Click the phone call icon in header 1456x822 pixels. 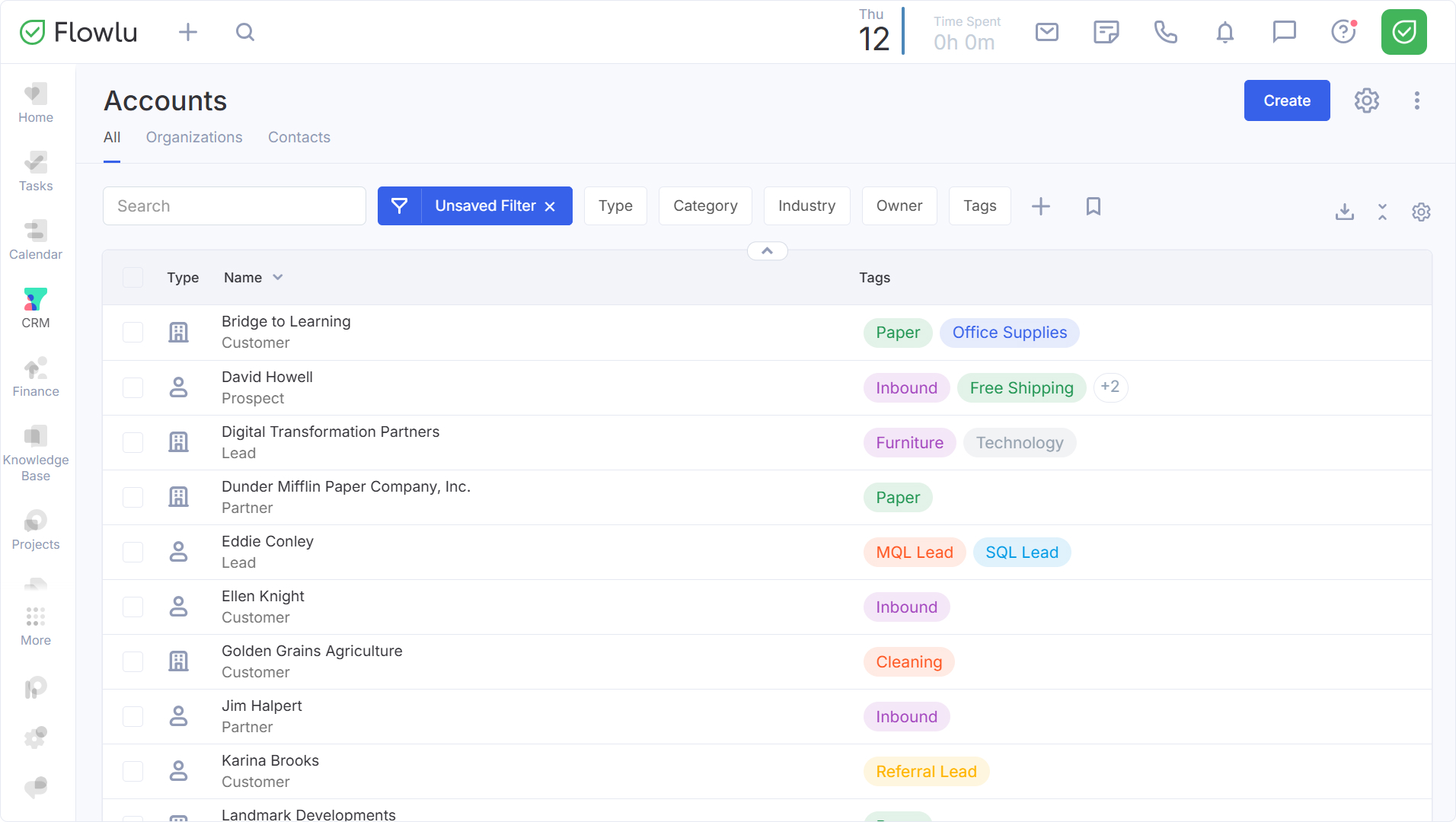[x=1165, y=32]
